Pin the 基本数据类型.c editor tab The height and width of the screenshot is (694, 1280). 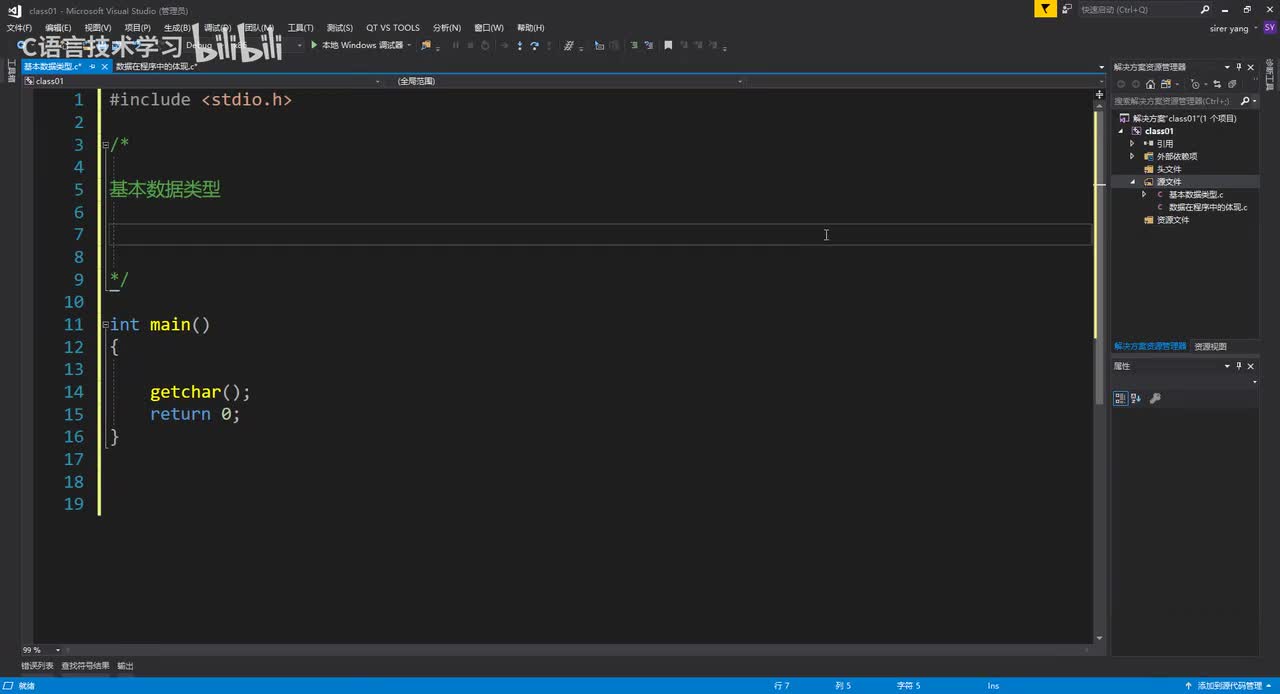click(x=92, y=66)
